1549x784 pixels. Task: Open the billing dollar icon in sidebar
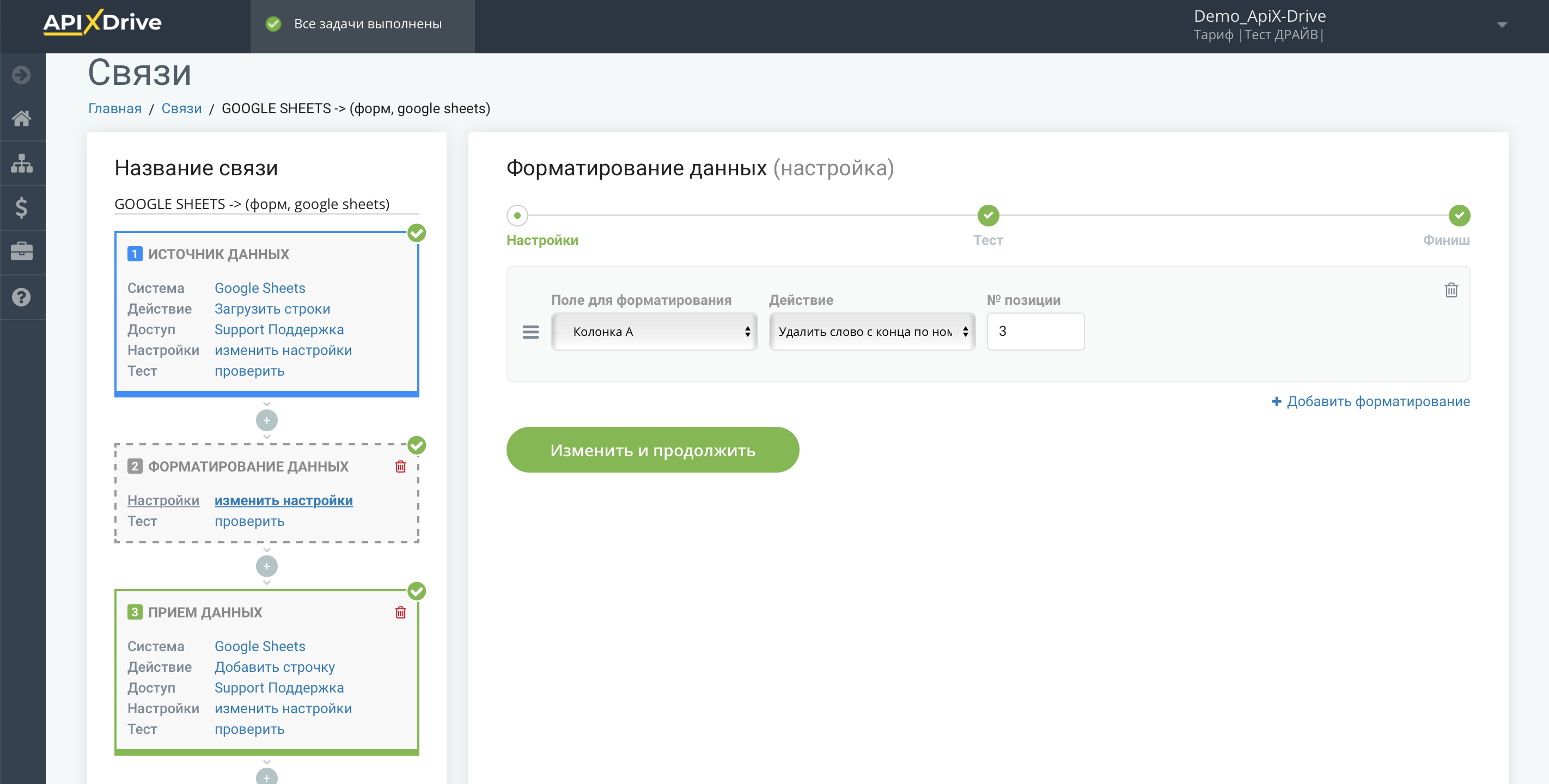coord(22,207)
